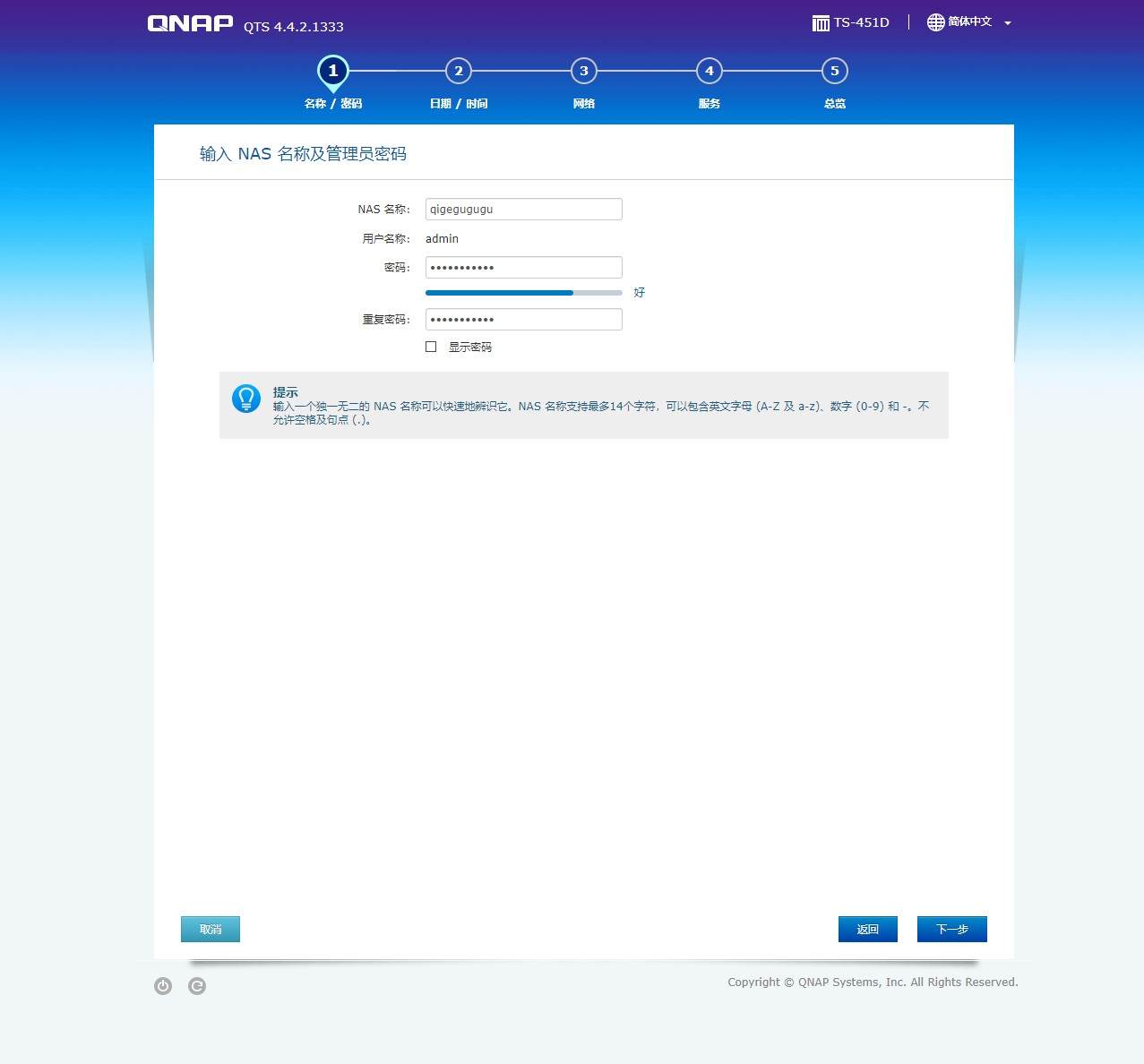Click the 下一步 next button
This screenshot has height=1064, width=1144.
pos(952,930)
